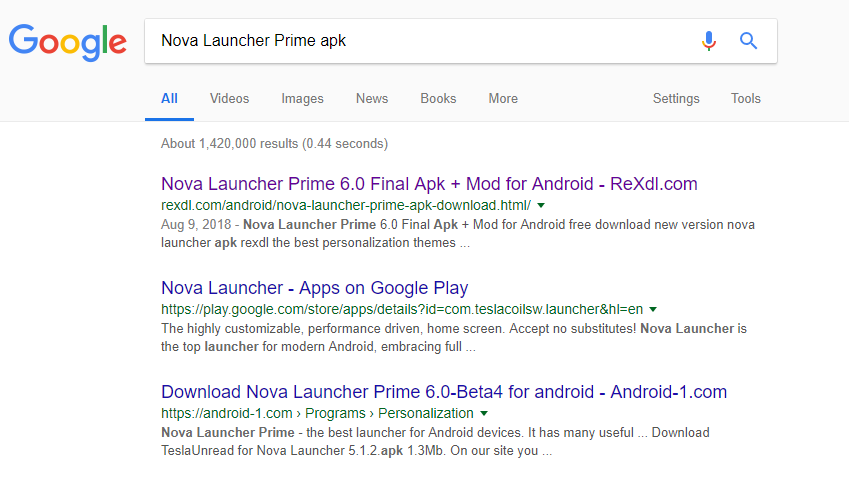This screenshot has height=479, width=849.
Task: Open search Settings menu
Action: (x=676, y=99)
